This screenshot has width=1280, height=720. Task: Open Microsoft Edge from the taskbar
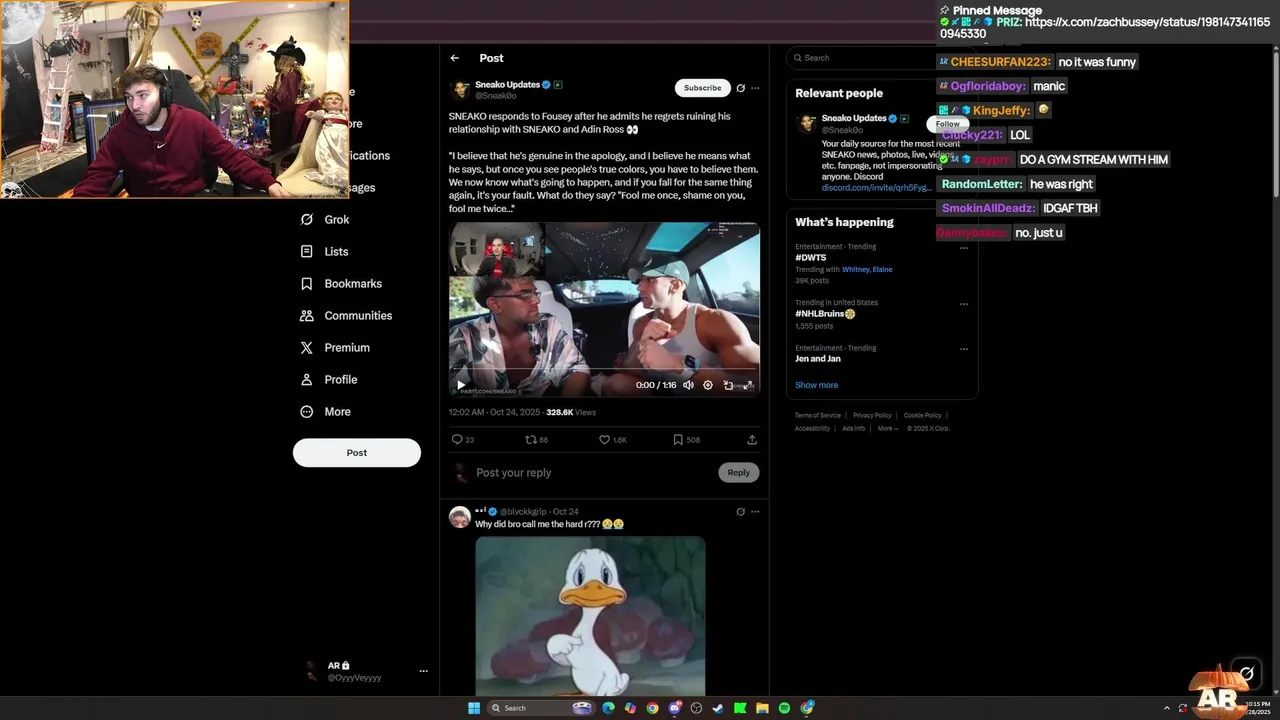(x=608, y=708)
